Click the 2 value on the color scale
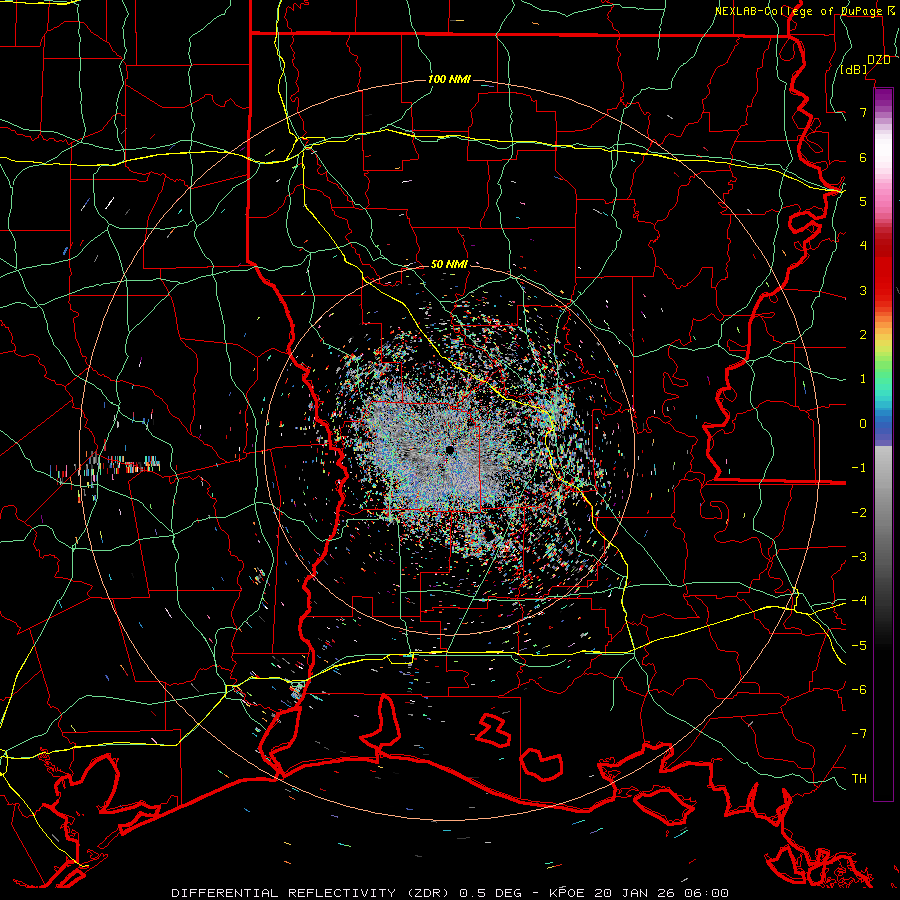900x900 pixels. pos(863,335)
